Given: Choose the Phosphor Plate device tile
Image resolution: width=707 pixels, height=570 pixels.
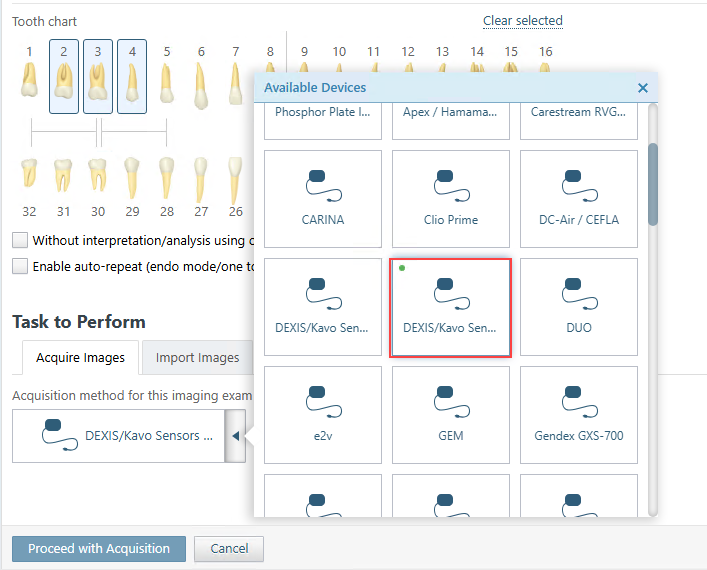Looking at the screenshot, I should point(323,121).
